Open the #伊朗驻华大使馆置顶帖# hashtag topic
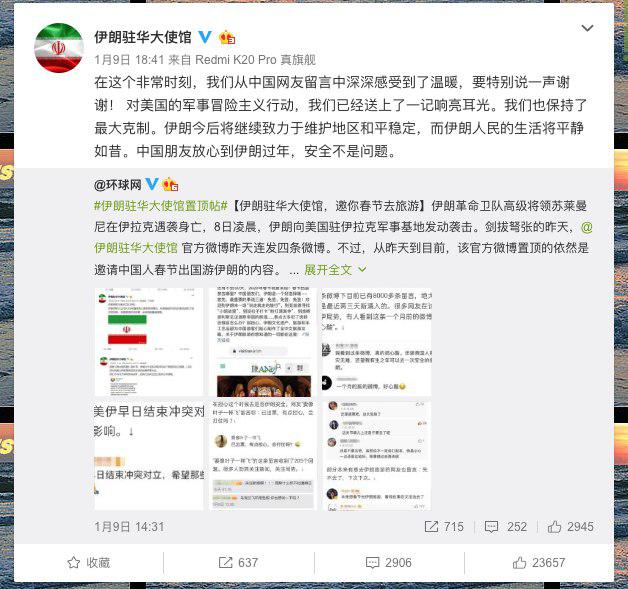Viewport: 628px width, 589px height. pos(161,206)
